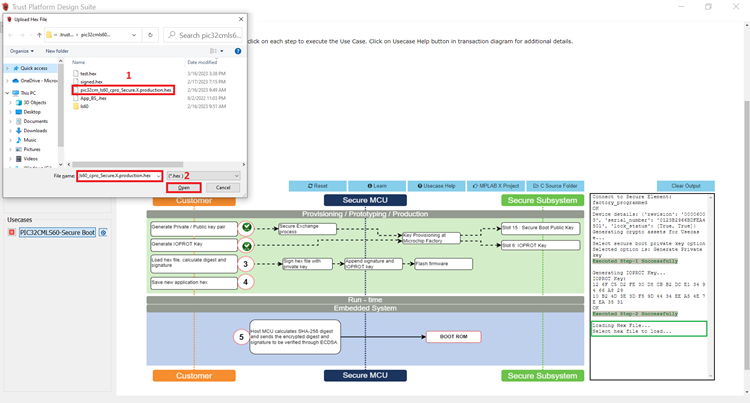Click the Search pic32cmls6 search field
The width and height of the screenshot is (750, 403).
203,35
